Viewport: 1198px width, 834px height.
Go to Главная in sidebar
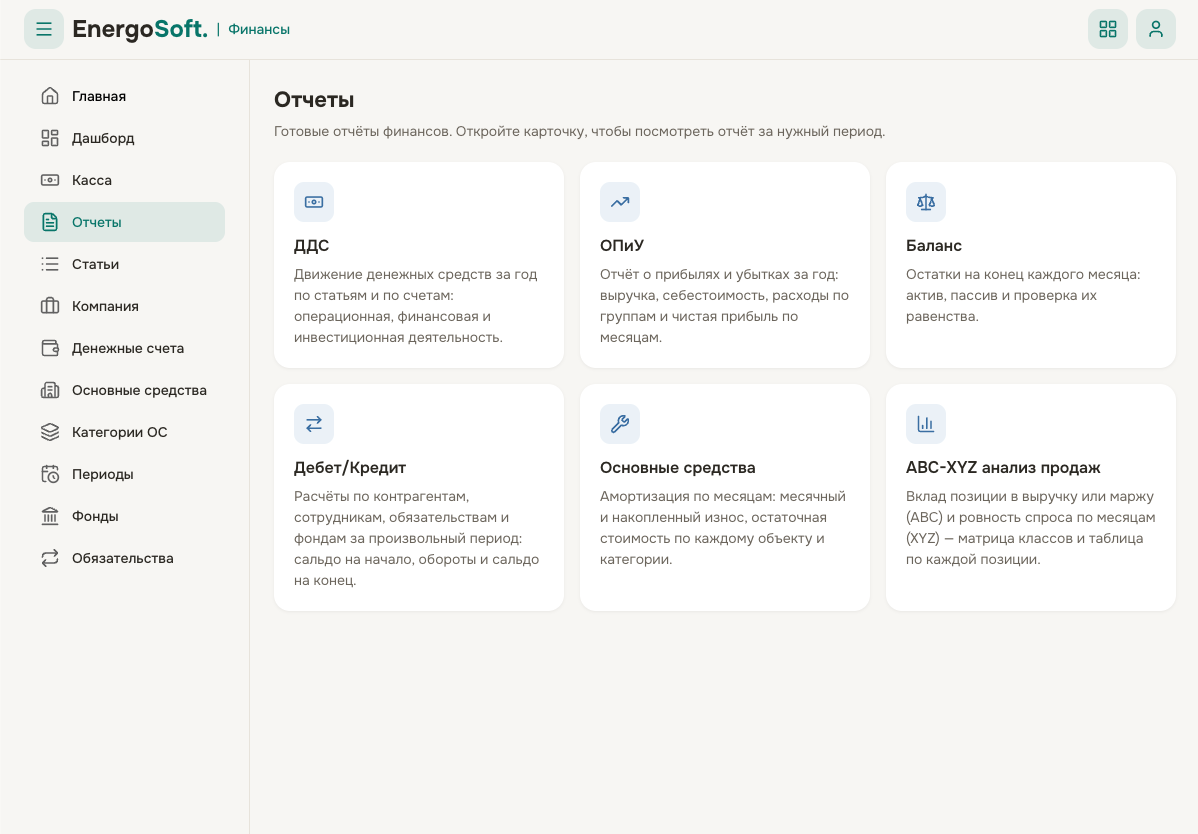pyautogui.click(x=125, y=96)
